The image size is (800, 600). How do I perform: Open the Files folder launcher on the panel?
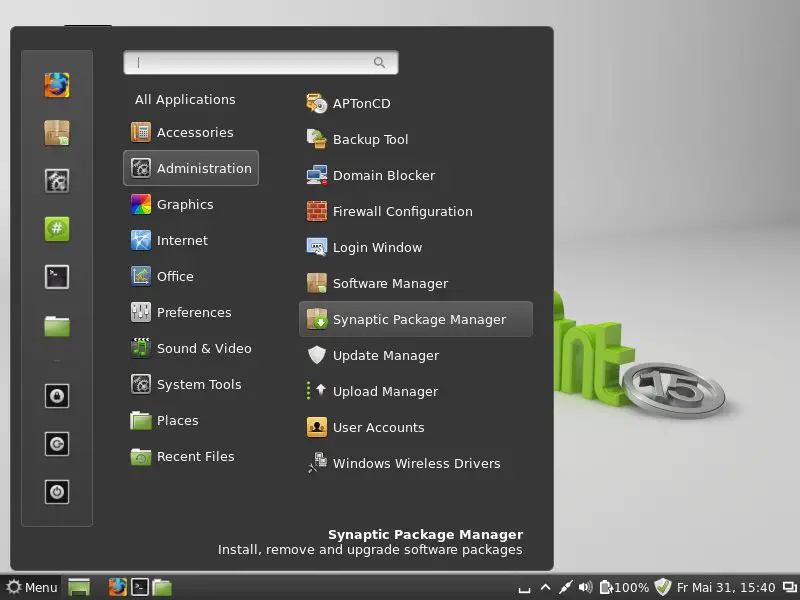pyautogui.click(x=162, y=588)
